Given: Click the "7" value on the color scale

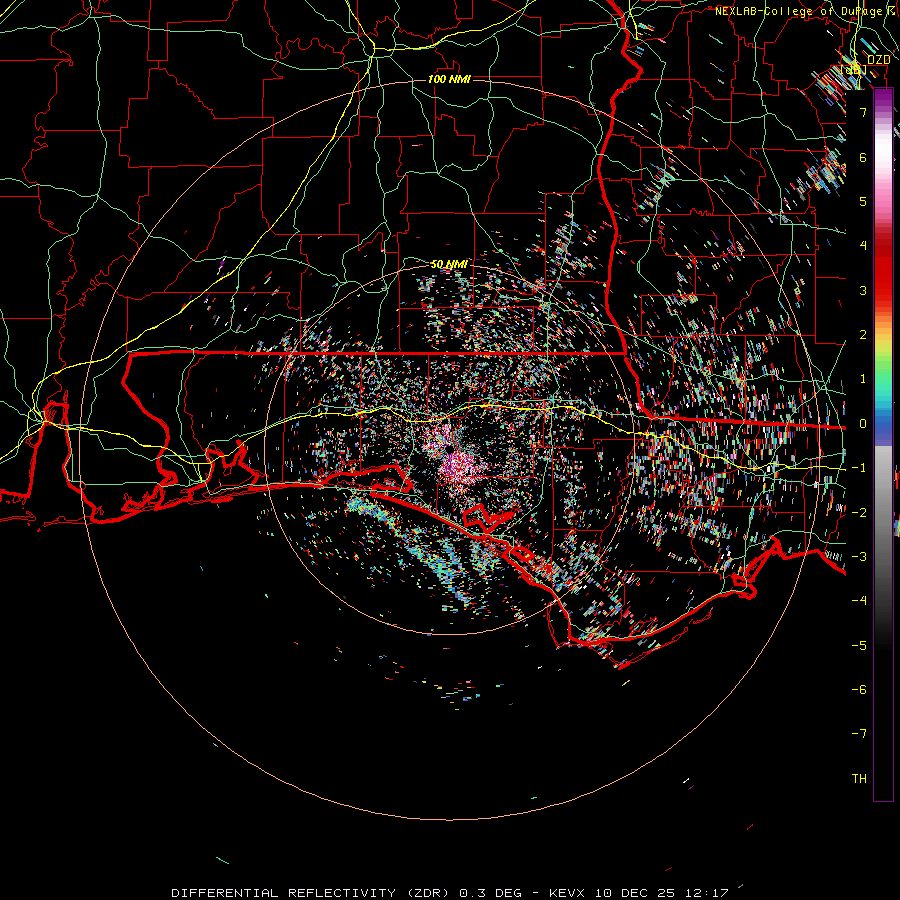Looking at the screenshot, I should pos(863,112).
